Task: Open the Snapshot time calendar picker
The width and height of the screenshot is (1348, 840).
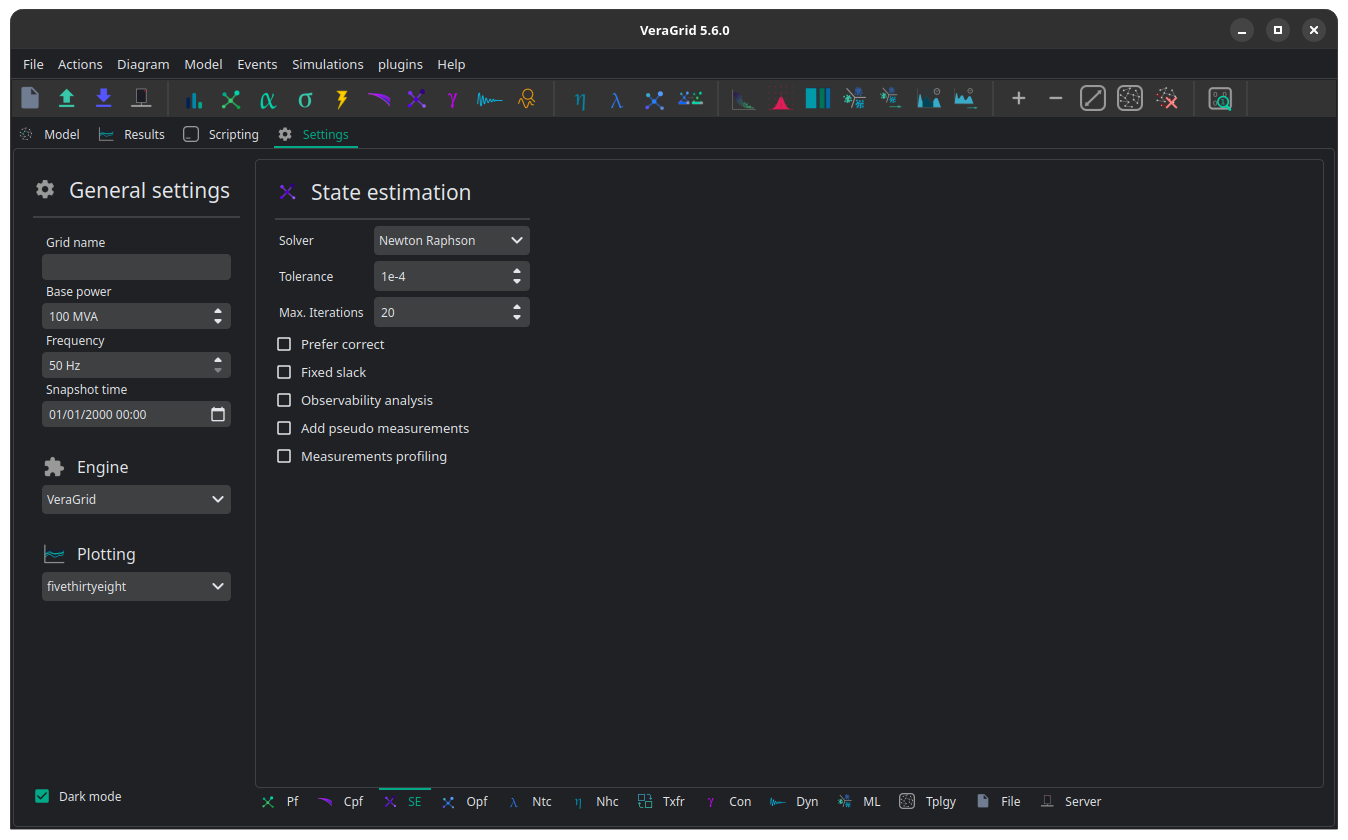Action: tap(218, 414)
